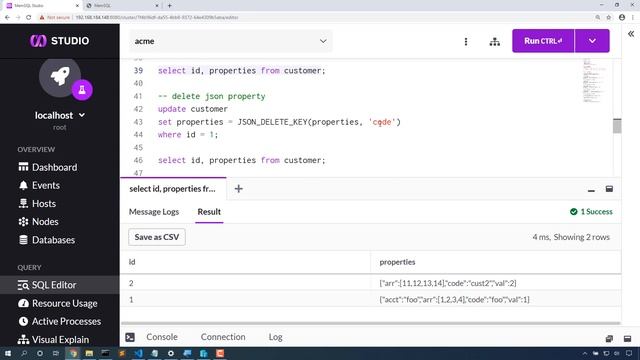This screenshot has width=640, height=360.
Task: Run the query with Run button
Action: (543, 41)
